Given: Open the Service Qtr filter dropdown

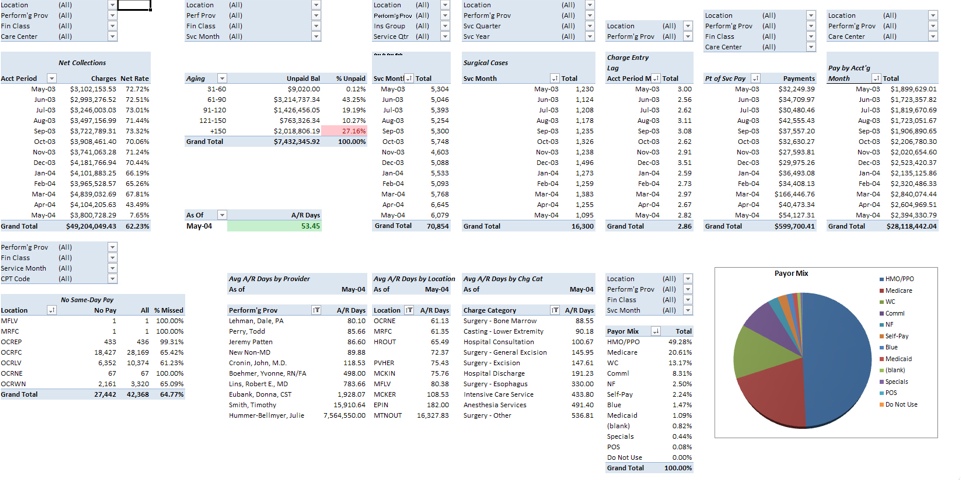Looking at the screenshot, I should coord(446,37).
